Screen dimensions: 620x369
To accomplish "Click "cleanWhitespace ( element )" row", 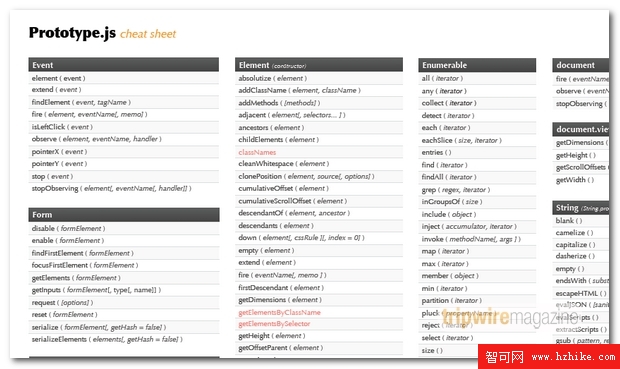I will tap(319, 164).
